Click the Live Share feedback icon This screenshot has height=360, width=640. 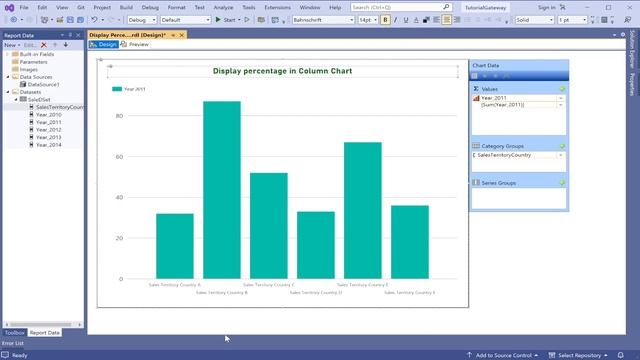click(627, 20)
